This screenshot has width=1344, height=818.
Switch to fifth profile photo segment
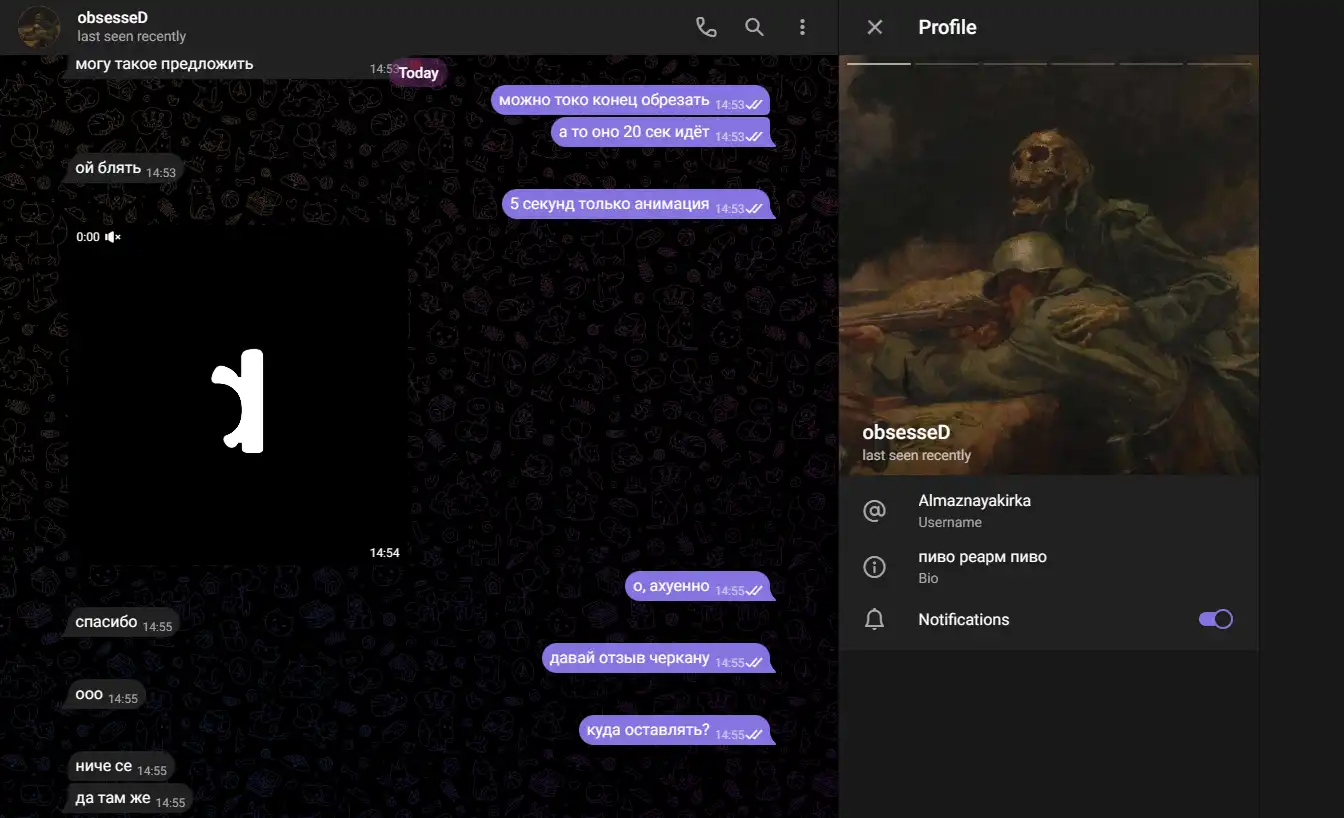(x=1151, y=63)
